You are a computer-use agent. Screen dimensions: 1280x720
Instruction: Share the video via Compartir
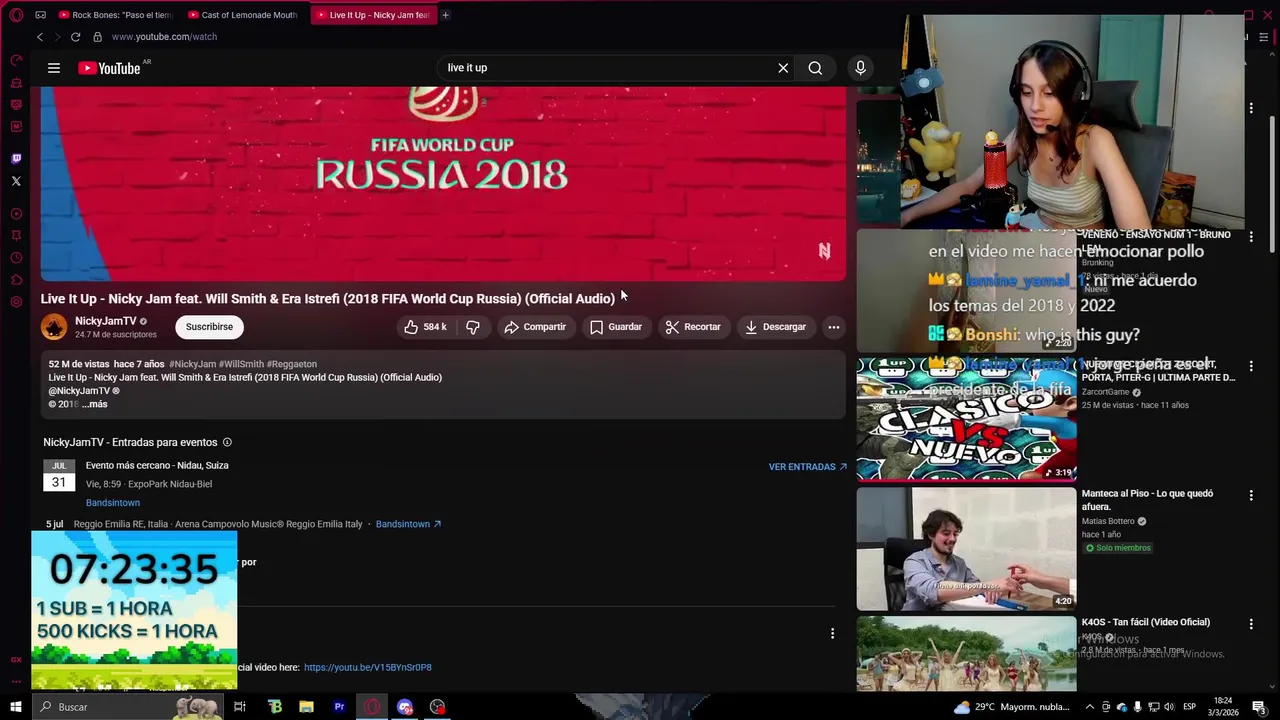pyautogui.click(x=535, y=327)
